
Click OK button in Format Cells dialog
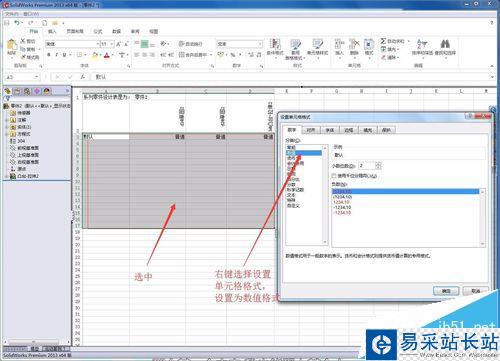[x=446, y=291]
